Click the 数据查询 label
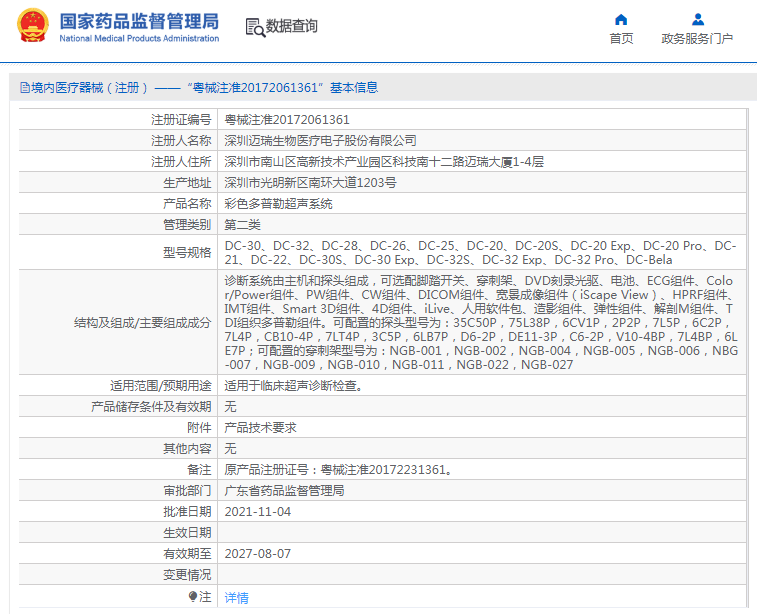The image size is (757, 614). click(x=292, y=26)
